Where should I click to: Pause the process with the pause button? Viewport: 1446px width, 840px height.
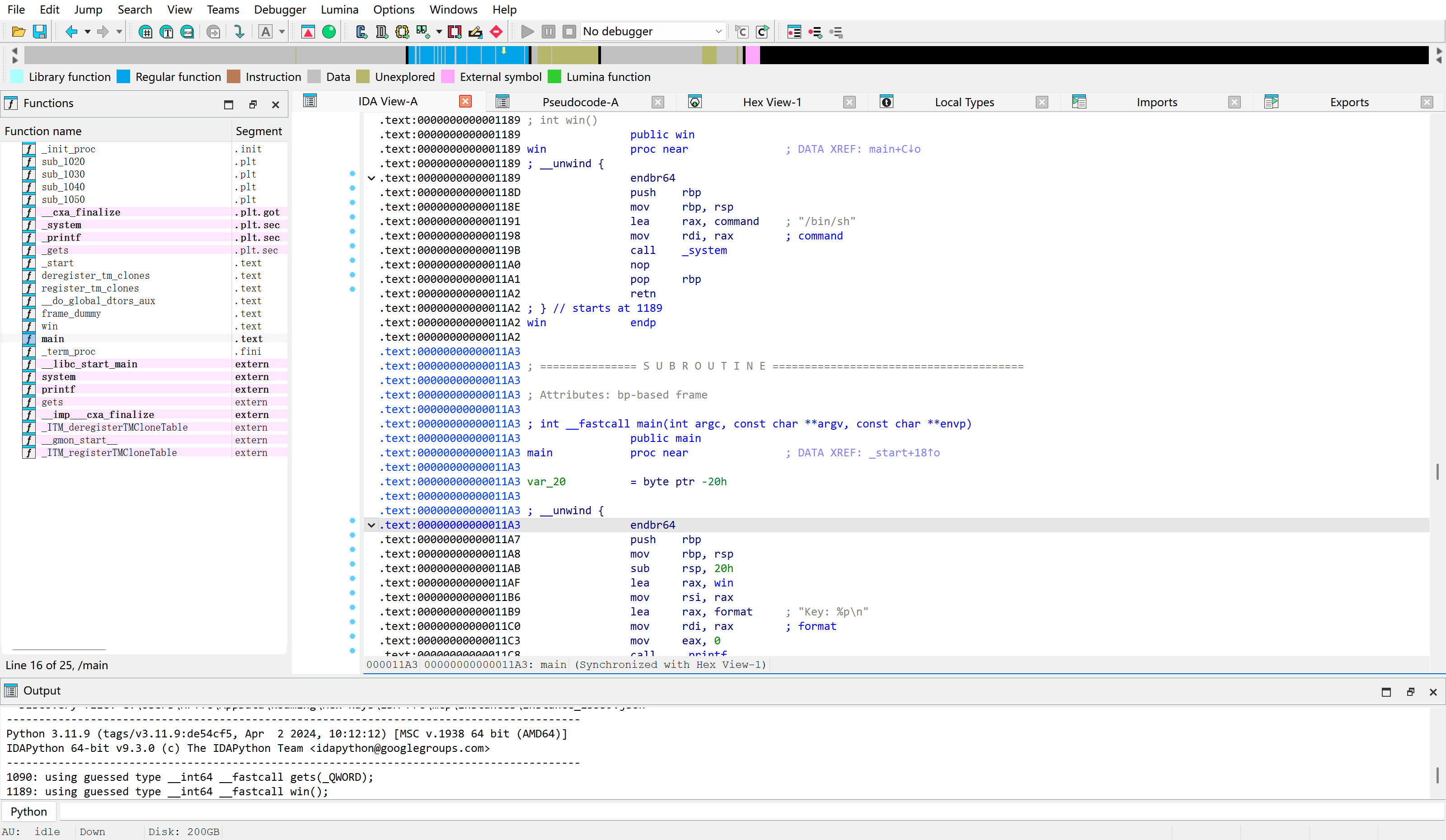pyautogui.click(x=549, y=32)
